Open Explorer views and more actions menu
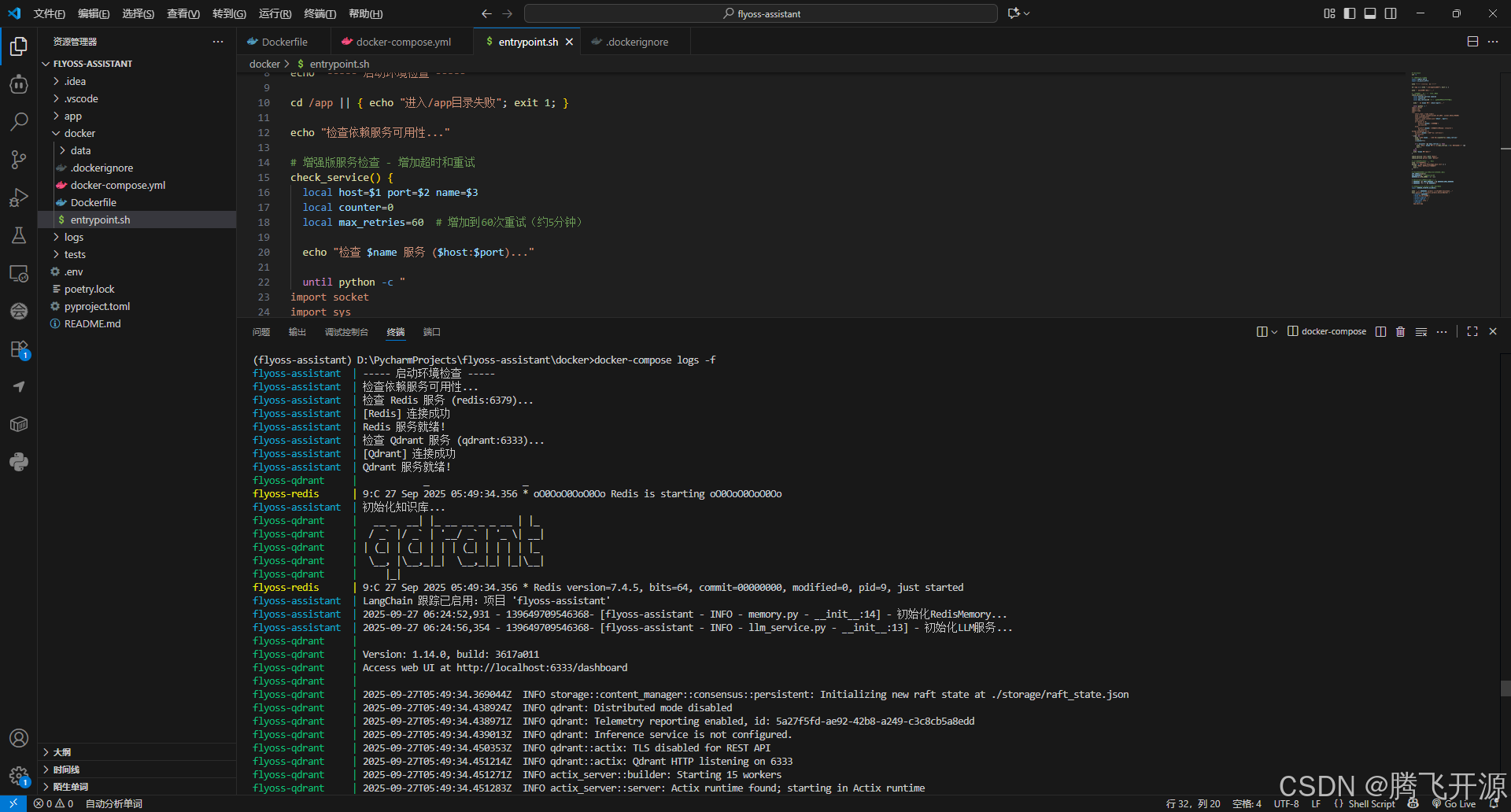The image size is (1511, 812). pyautogui.click(x=218, y=42)
